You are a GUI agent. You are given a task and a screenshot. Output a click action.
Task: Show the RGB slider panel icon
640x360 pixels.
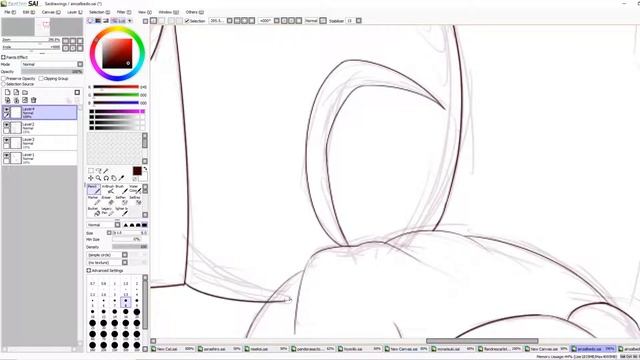98,20
